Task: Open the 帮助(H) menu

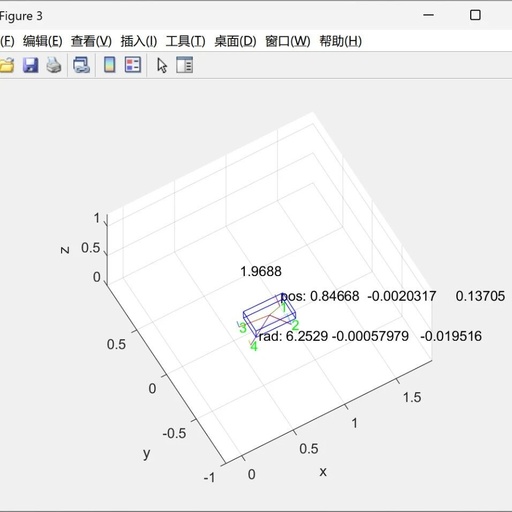Action: [x=340, y=41]
